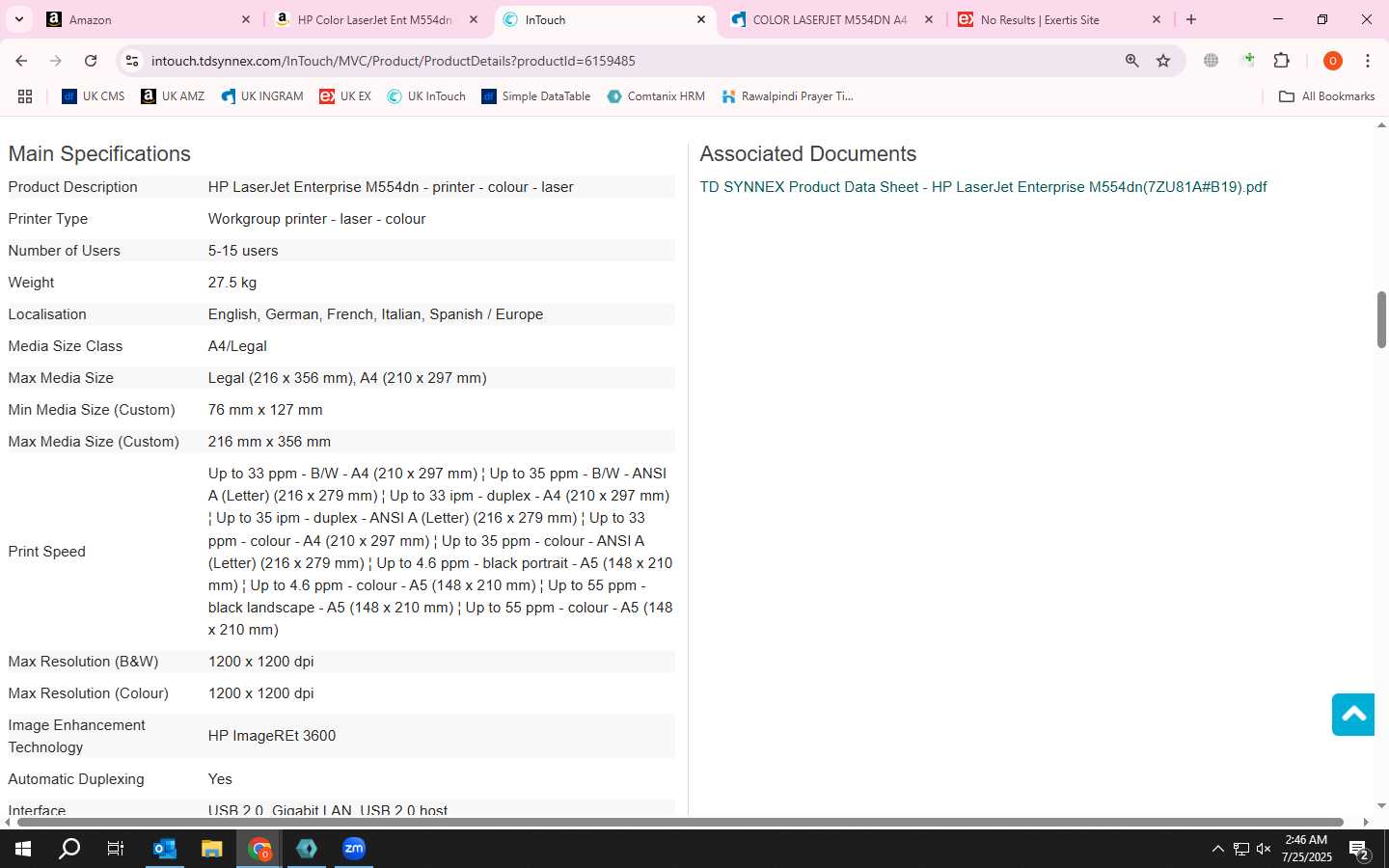The height and width of the screenshot is (868, 1389).
Task: Go forward to next page
Action: click(56, 61)
